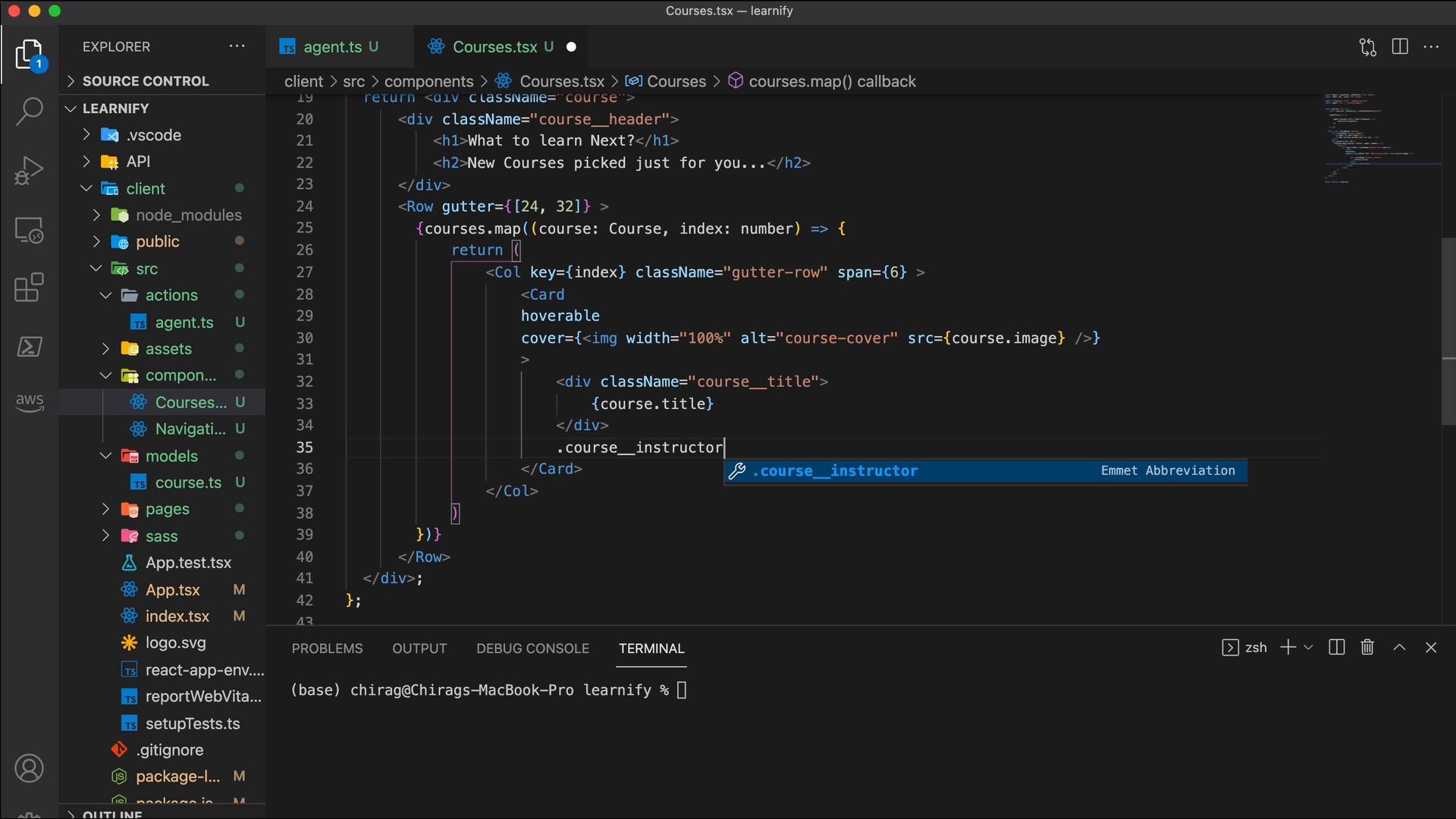Expand the assets folder
The image size is (1456, 819).
162,349
